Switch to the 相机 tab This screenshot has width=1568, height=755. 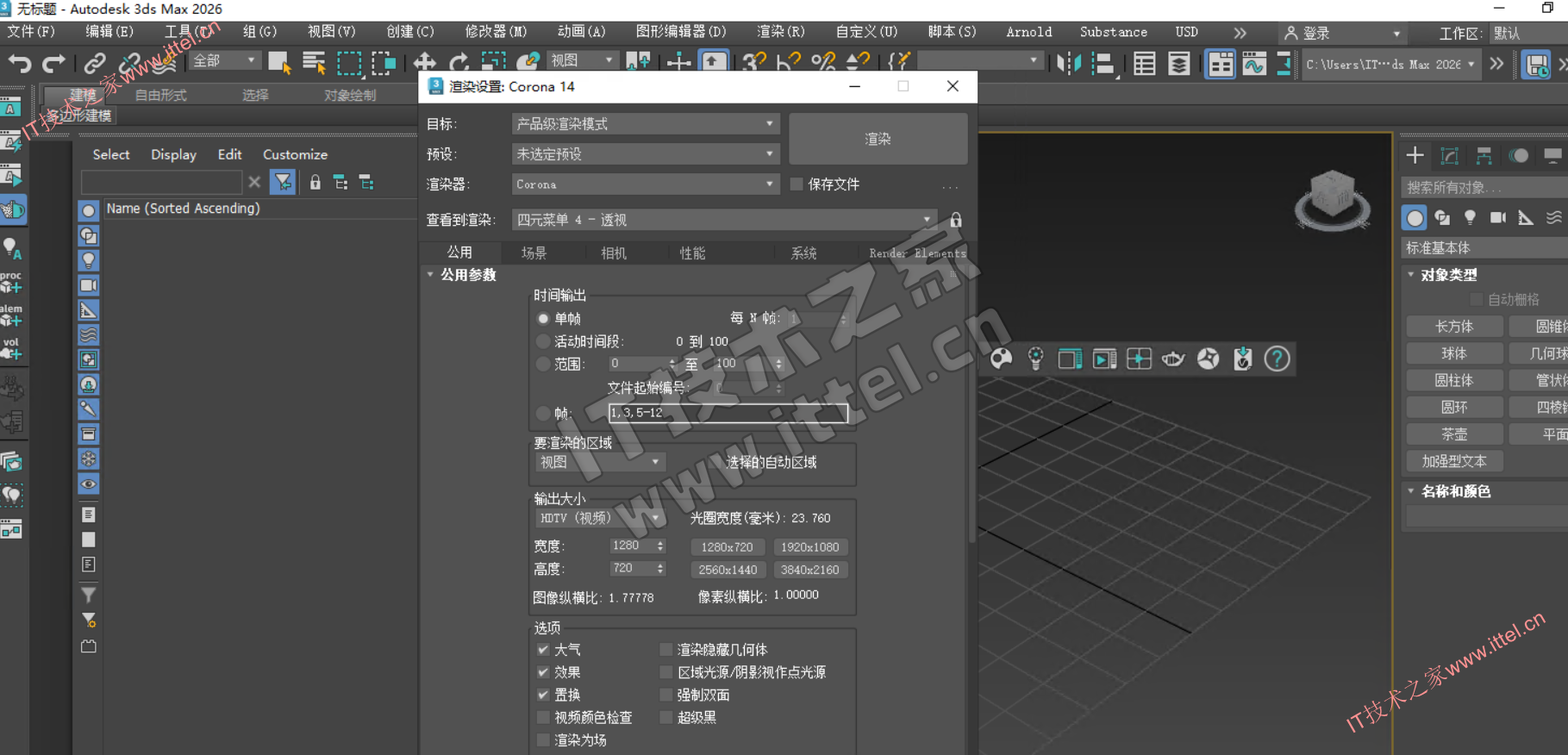pos(614,253)
